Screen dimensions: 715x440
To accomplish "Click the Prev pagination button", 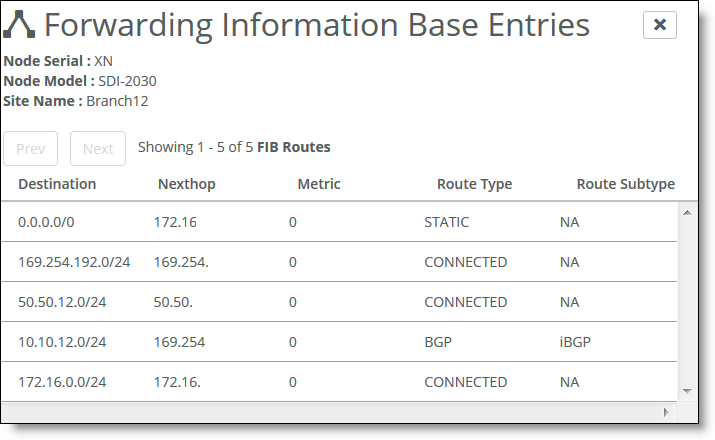I will click(x=31, y=149).
